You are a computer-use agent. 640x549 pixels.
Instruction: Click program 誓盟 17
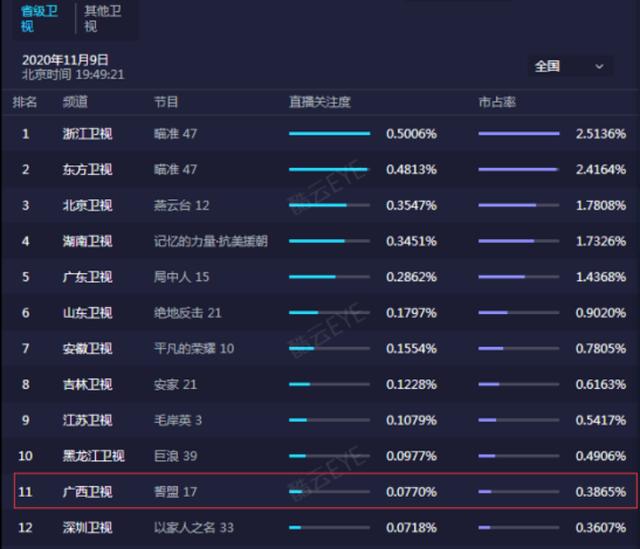click(x=176, y=492)
